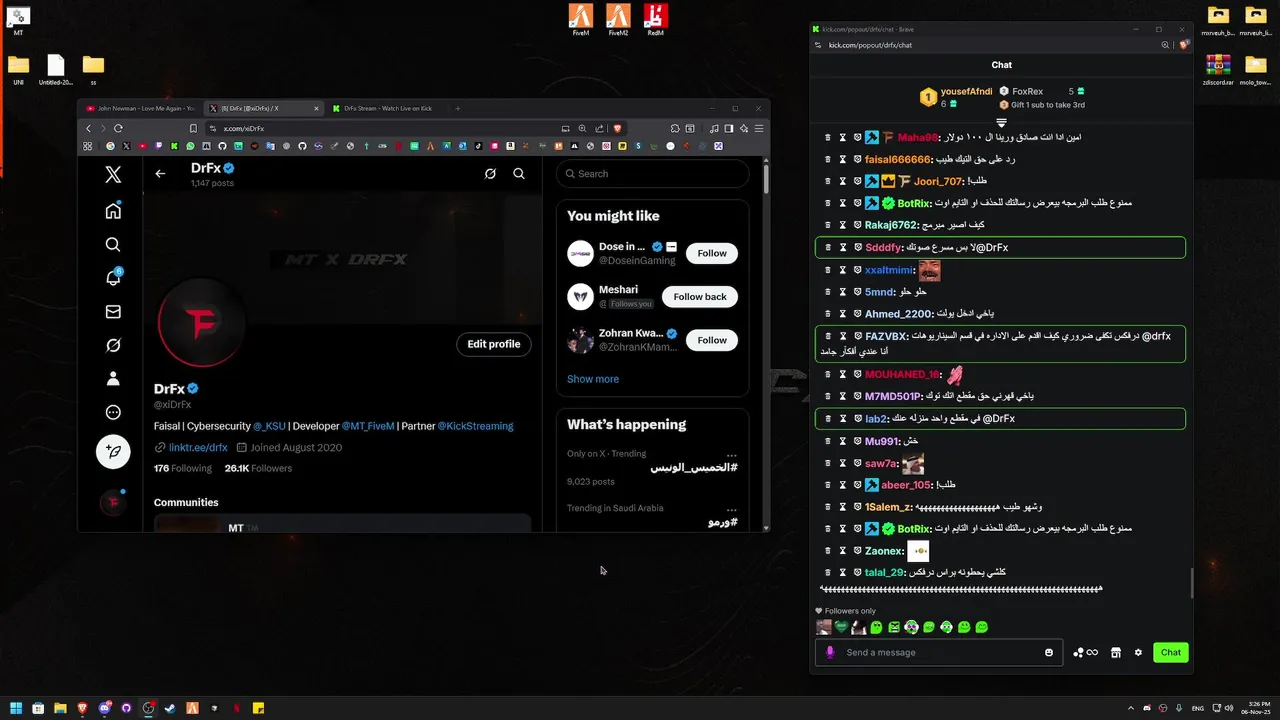Screen dimensions: 1280x720
Task: Follow Dose in Gaming account
Action: [712, 253]
